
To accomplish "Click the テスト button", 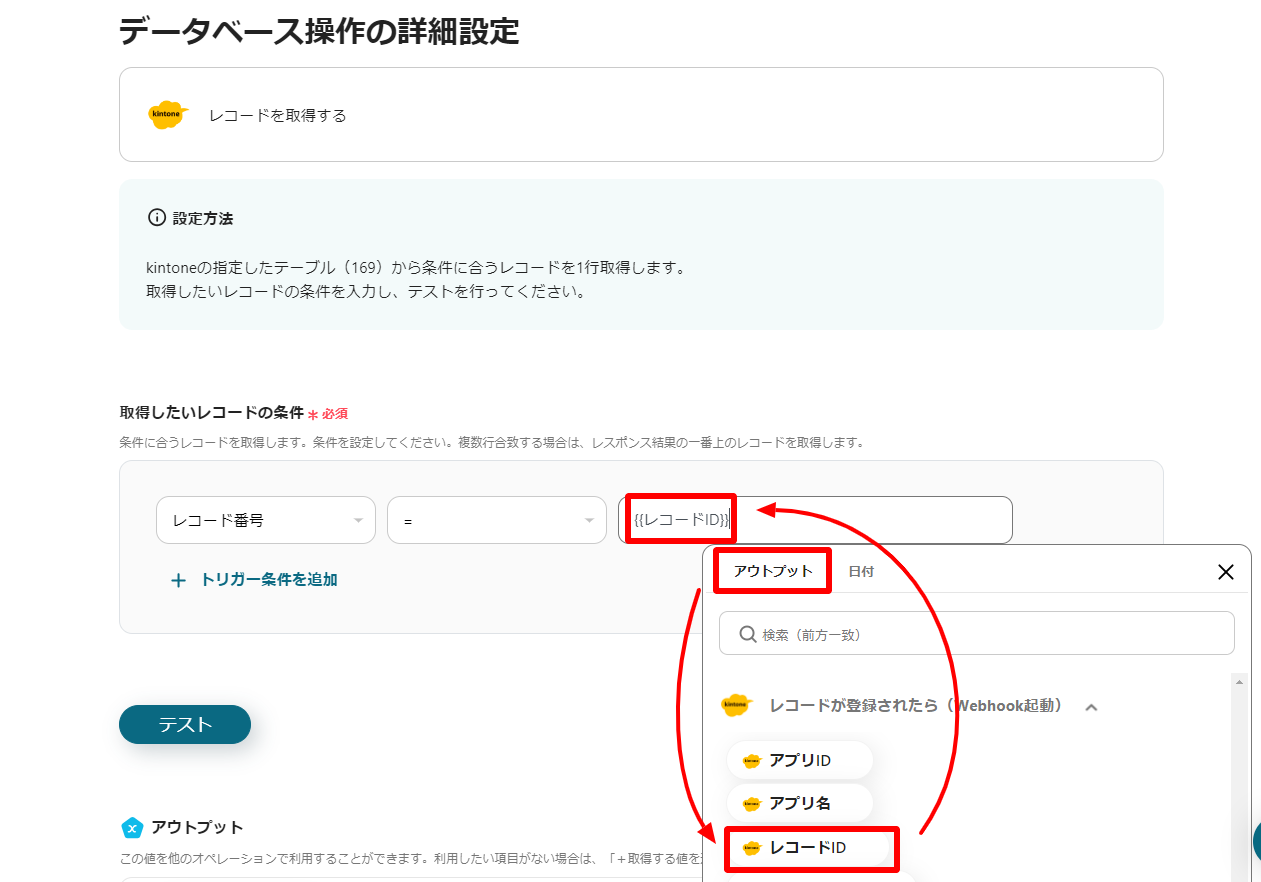I will coord(185,725).
